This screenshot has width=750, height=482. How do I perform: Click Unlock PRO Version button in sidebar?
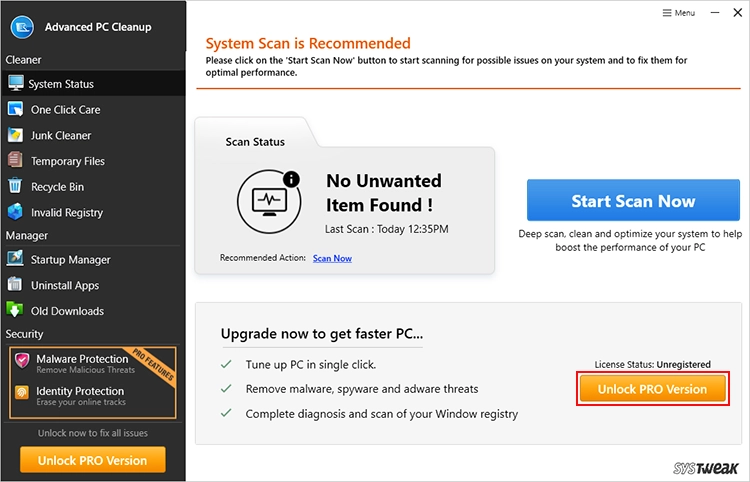[x=93, y=460]
